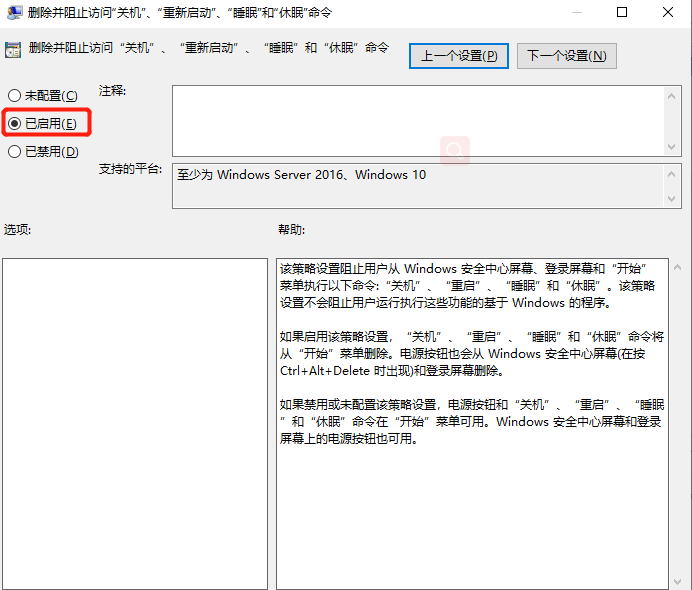This screenshot has height=590, width=692.
Task: Click up arrow of supported platform scrollbar
Action: 672,174
